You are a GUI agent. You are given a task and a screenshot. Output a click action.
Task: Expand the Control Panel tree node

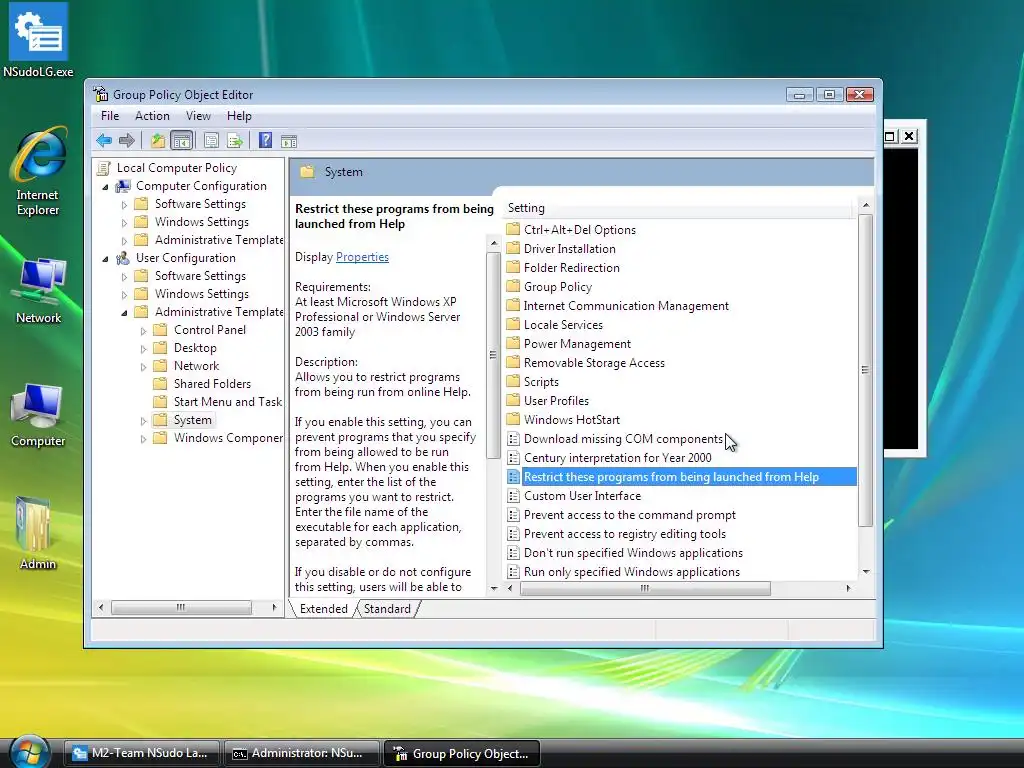144,331
